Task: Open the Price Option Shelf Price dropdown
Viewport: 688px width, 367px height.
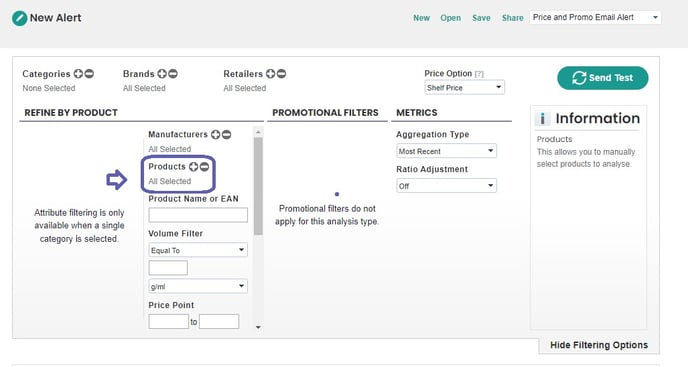Action: click(464, 87)
